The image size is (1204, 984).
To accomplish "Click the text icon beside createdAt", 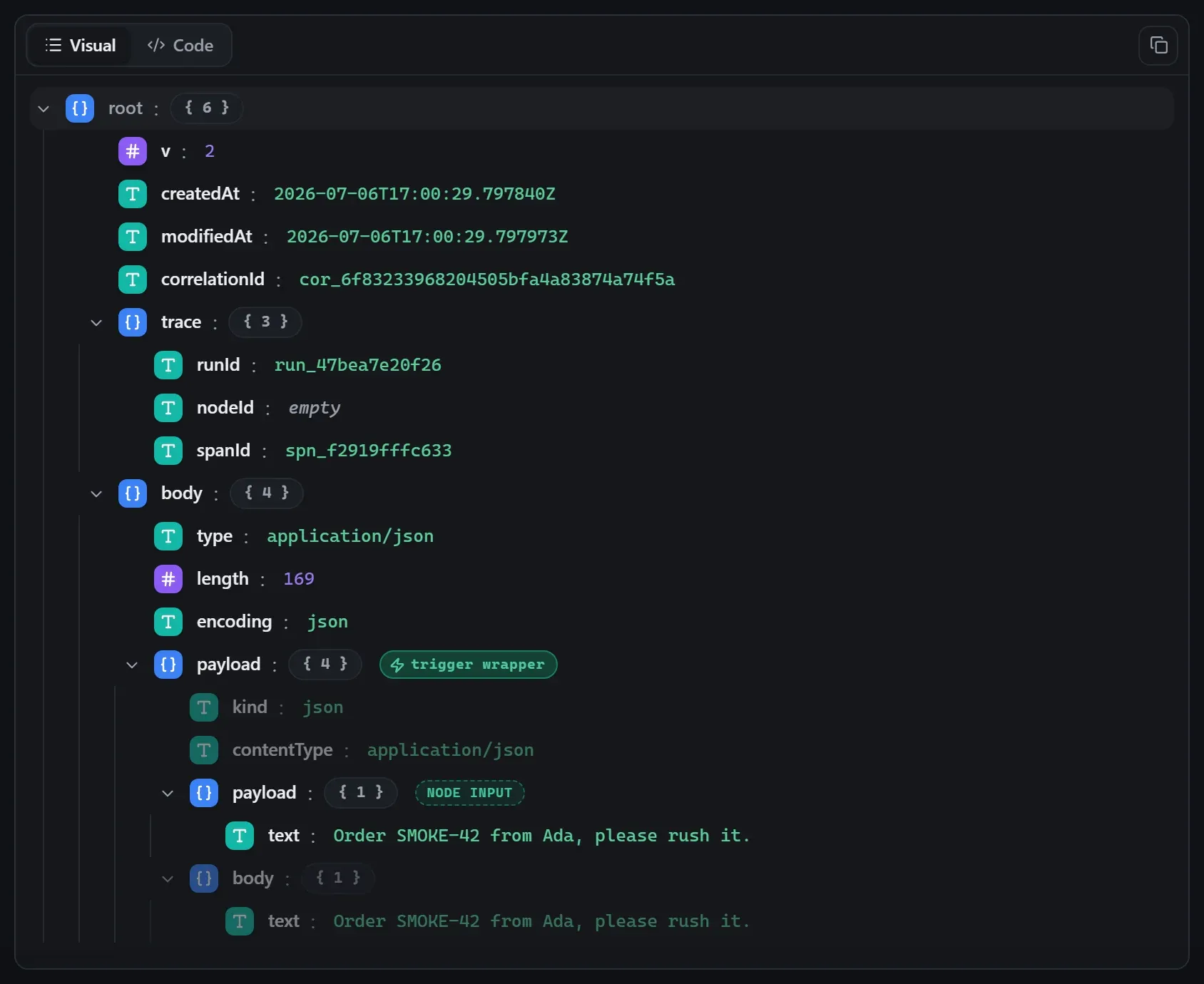I will coord(133,194).
